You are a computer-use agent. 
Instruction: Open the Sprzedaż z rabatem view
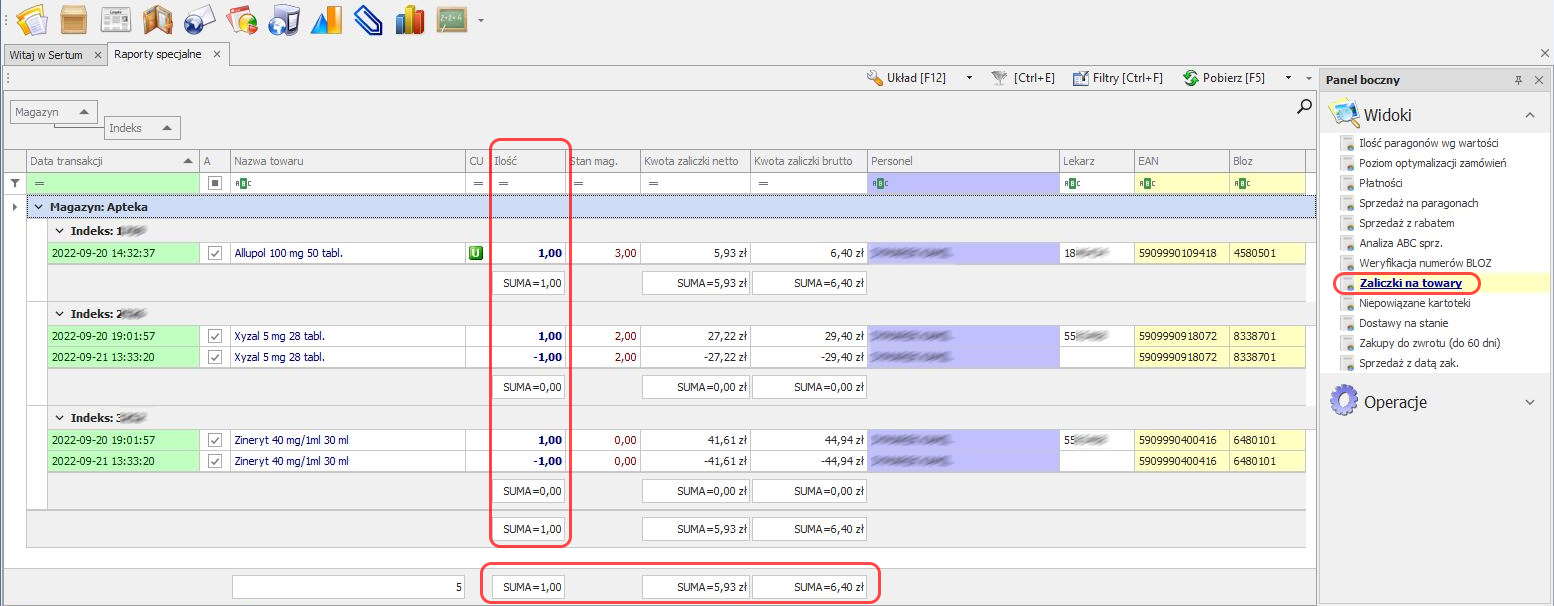coord(1406,223)
